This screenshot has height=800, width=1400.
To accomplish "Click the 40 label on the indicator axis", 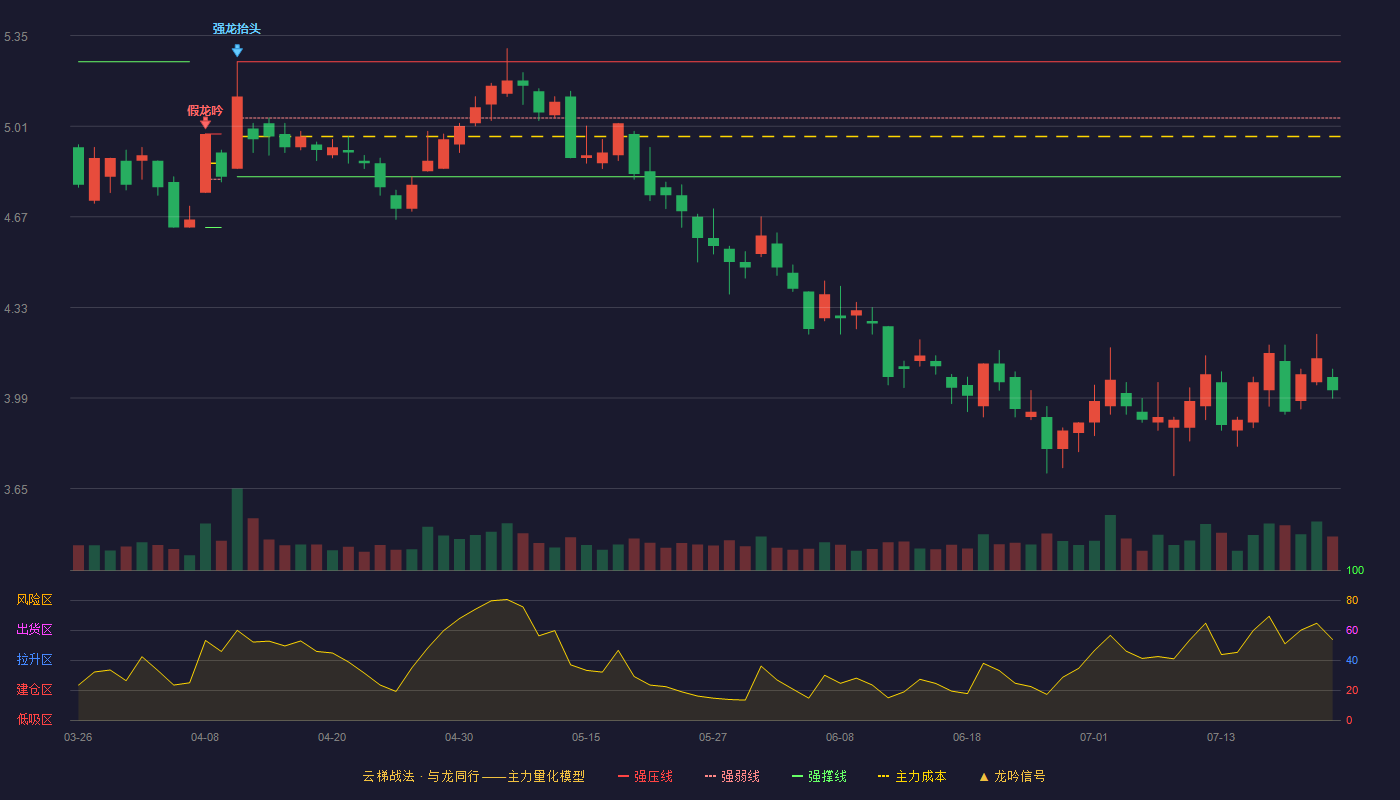I will pos(1352,660).
